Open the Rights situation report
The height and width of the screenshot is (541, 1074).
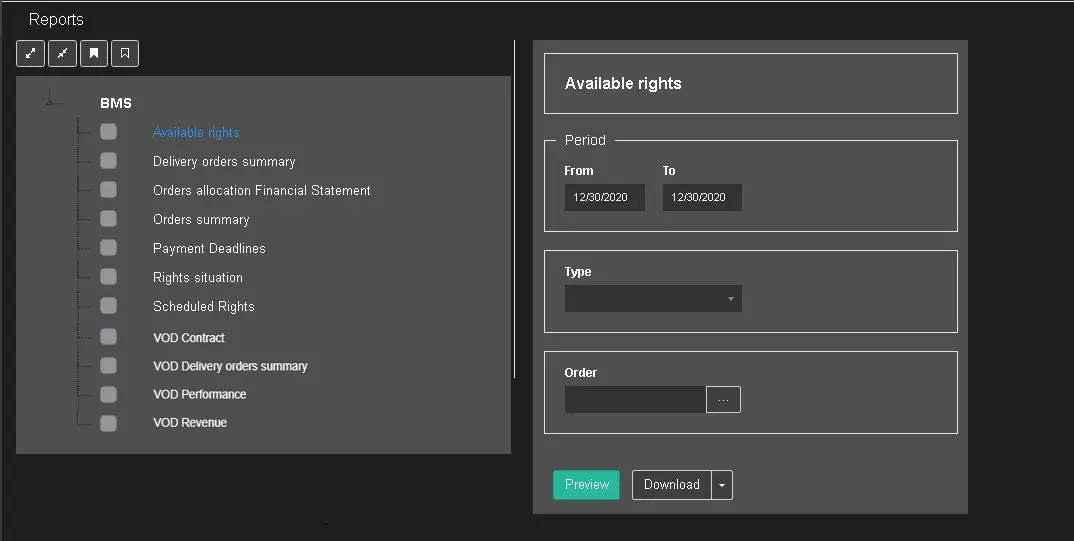click(198, 278)
